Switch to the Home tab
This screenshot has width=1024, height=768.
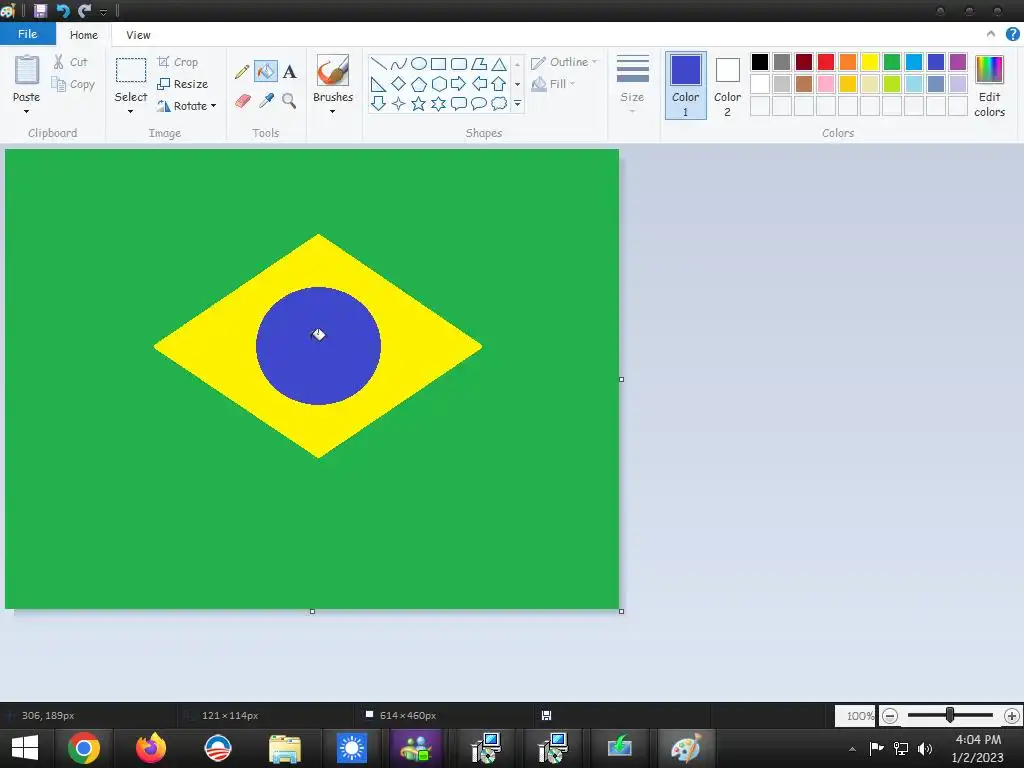84,35
